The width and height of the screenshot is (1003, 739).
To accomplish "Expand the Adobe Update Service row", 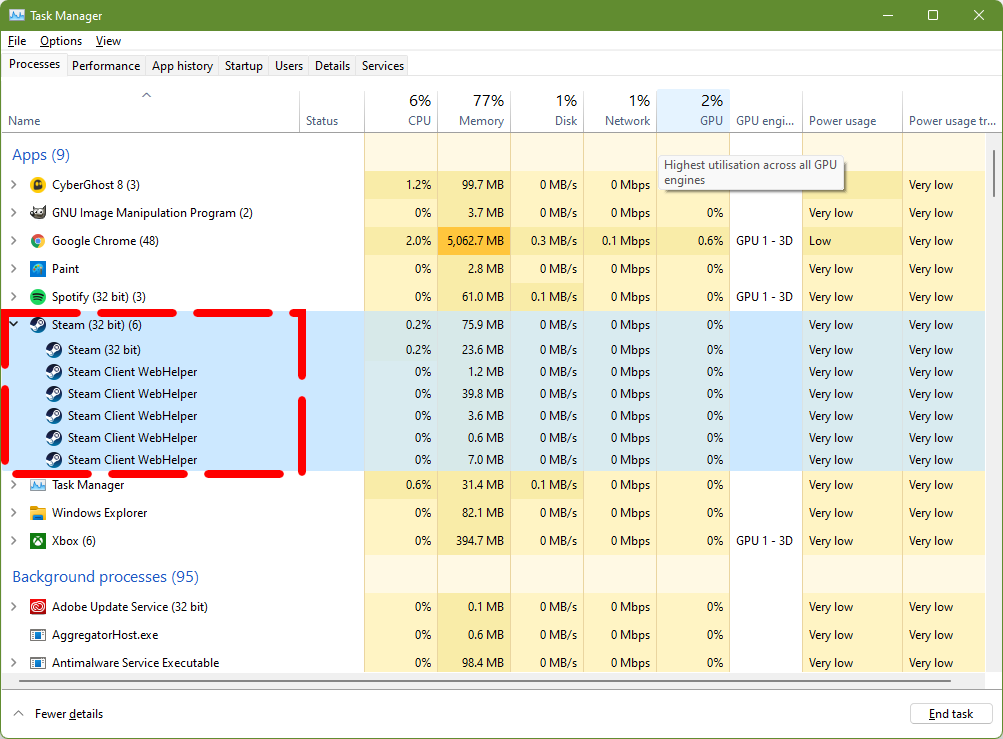I will (x=14, y=607).
